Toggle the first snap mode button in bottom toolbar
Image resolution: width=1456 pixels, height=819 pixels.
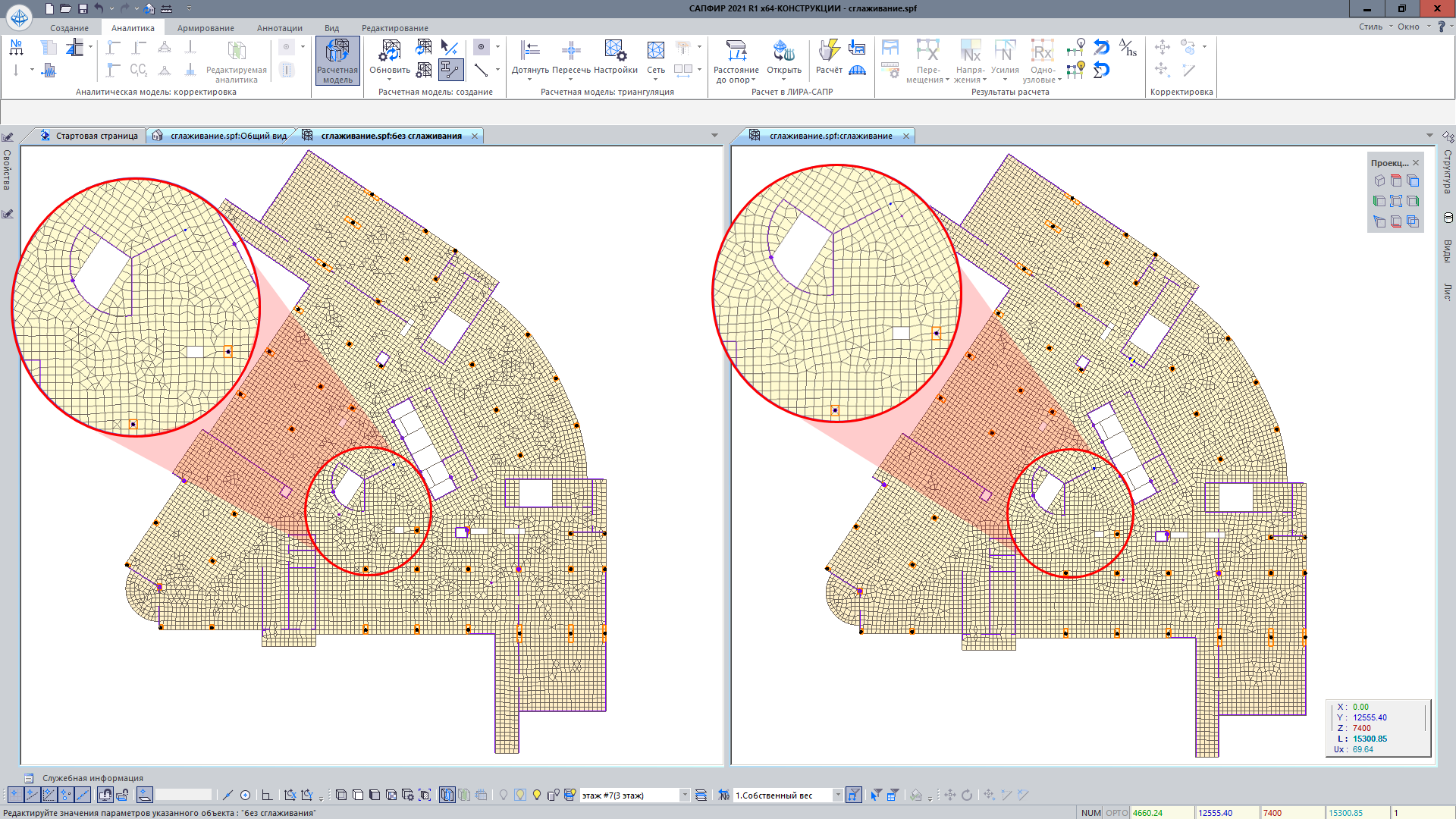pyautogui.click(x=14, y=795)
